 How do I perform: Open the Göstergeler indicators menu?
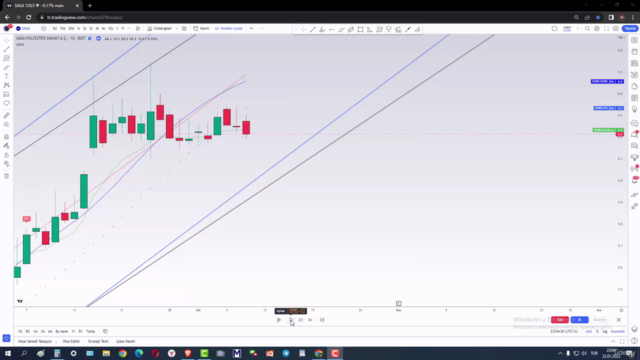click(160, 29)
